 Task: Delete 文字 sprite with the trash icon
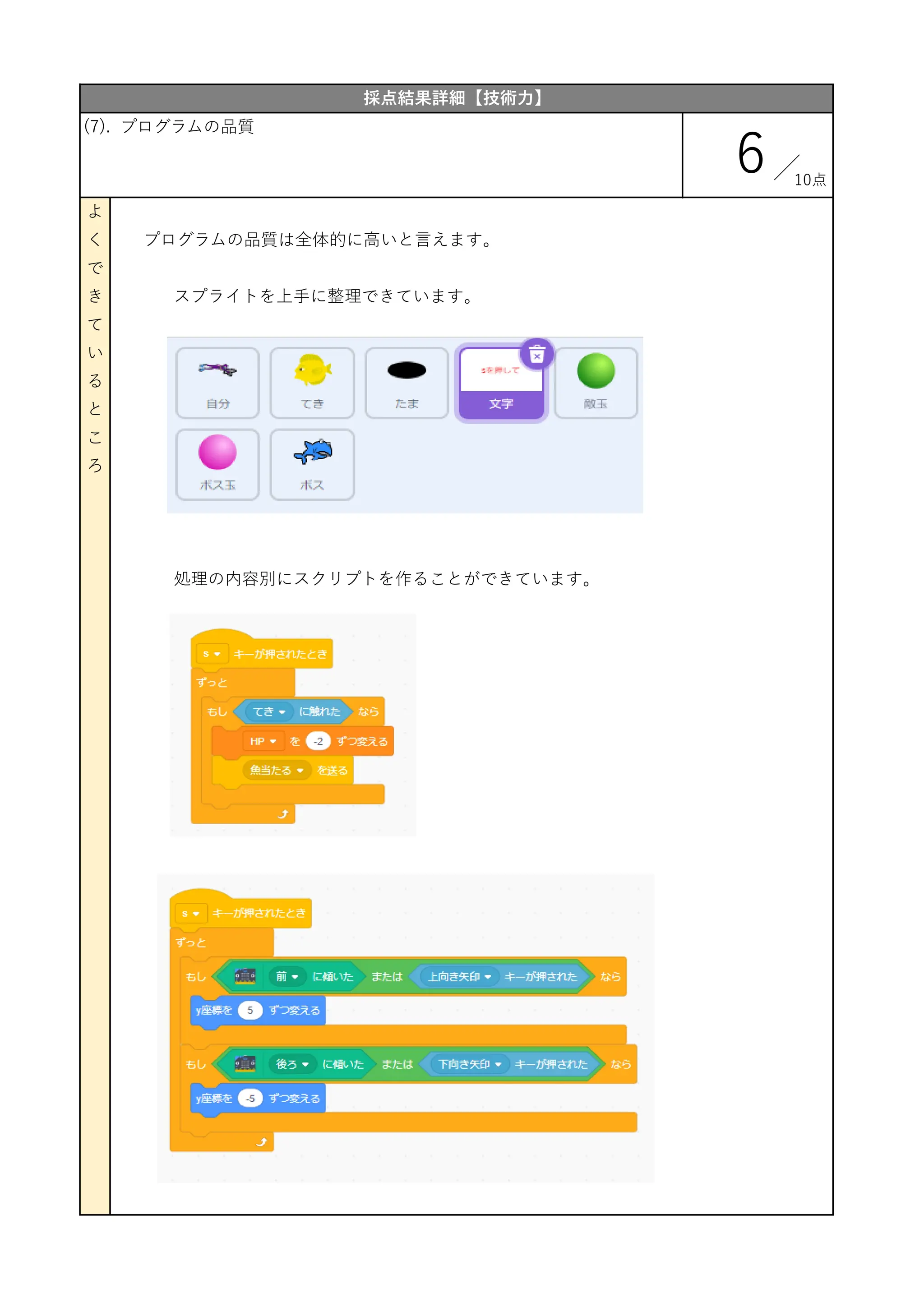536,355
